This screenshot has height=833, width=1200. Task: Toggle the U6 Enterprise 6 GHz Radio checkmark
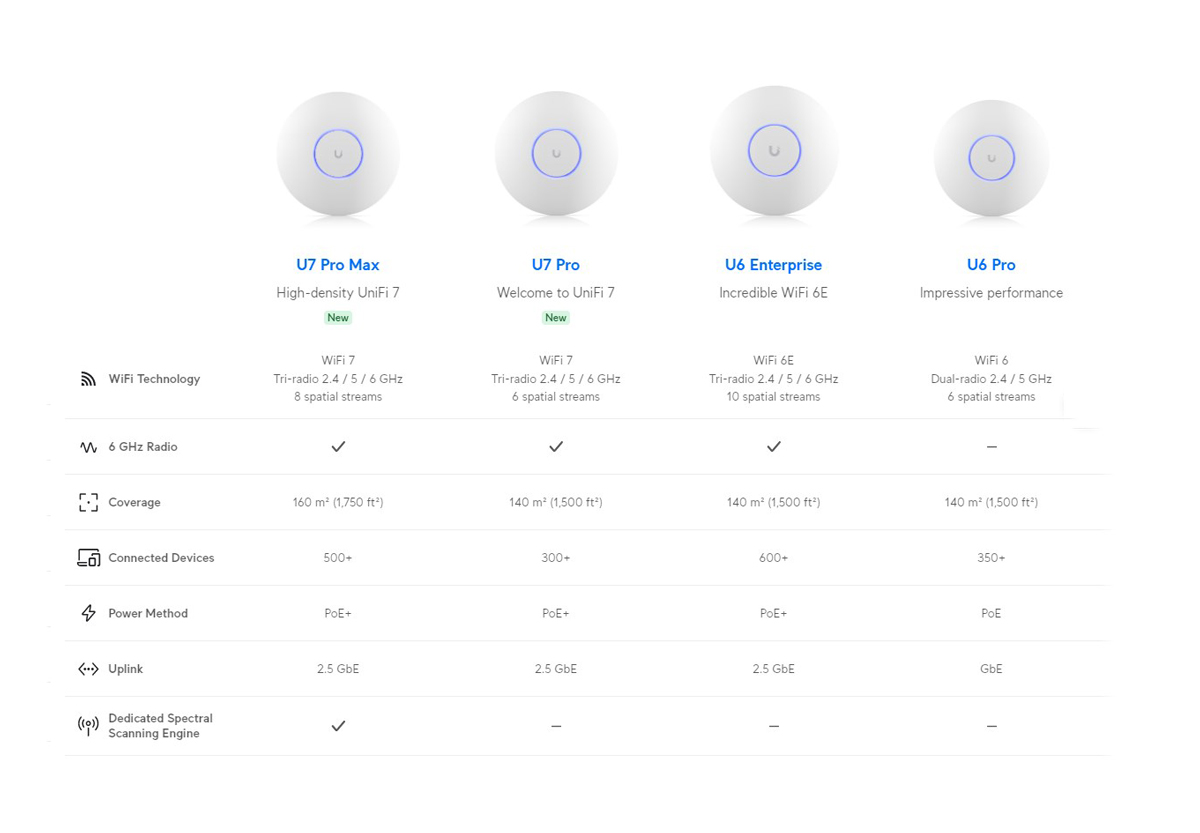point(773,447)
